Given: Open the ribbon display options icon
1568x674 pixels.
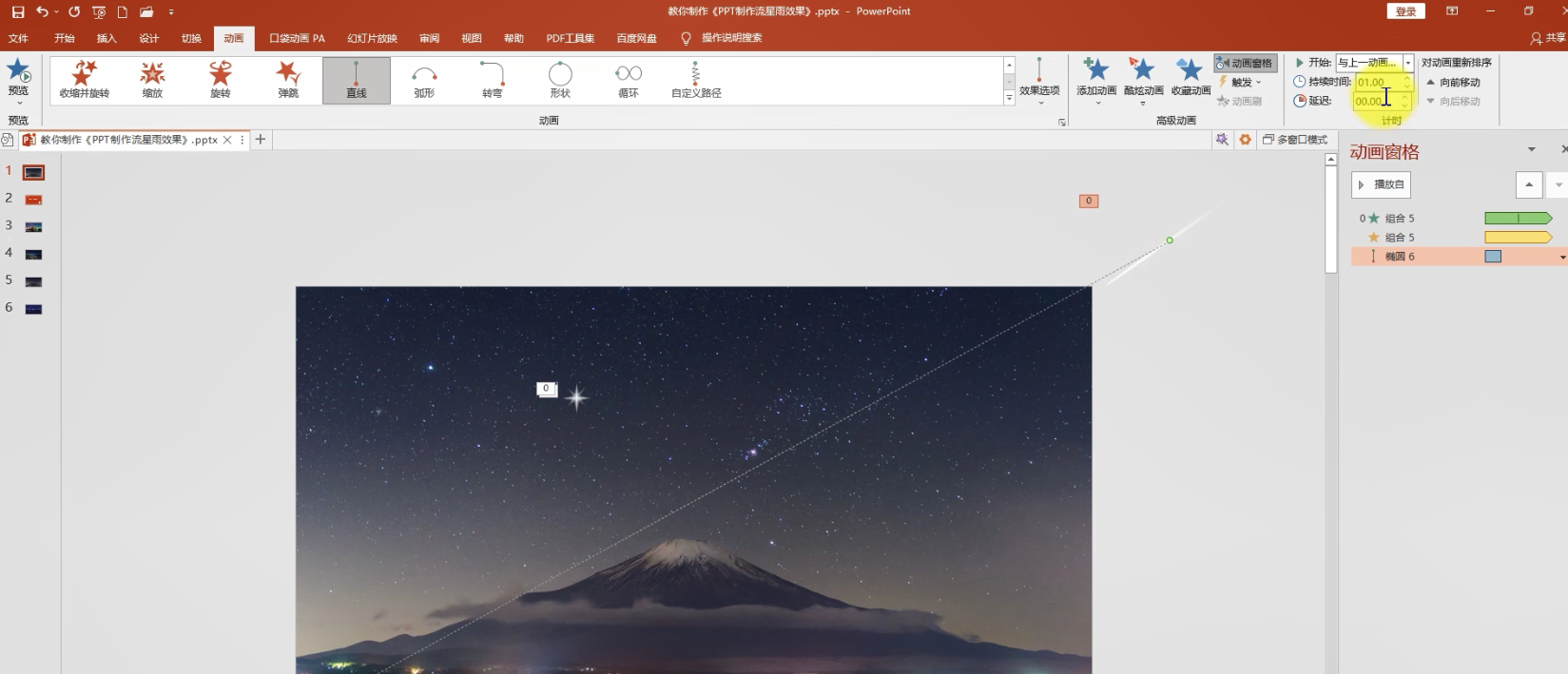Looking at the screenshot, I should coord(1452,11).
